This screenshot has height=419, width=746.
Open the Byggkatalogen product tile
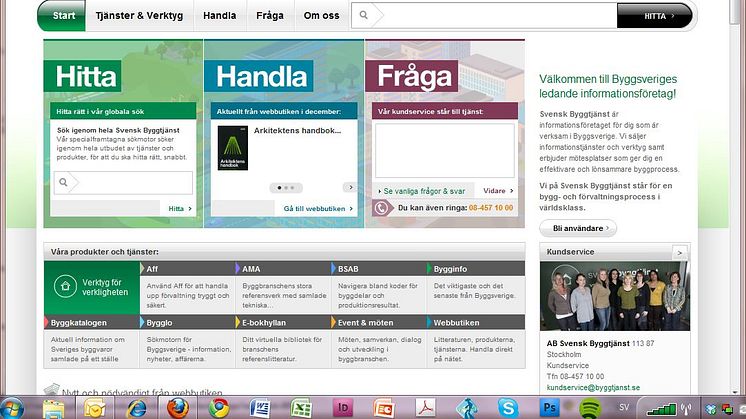[92, 341]
